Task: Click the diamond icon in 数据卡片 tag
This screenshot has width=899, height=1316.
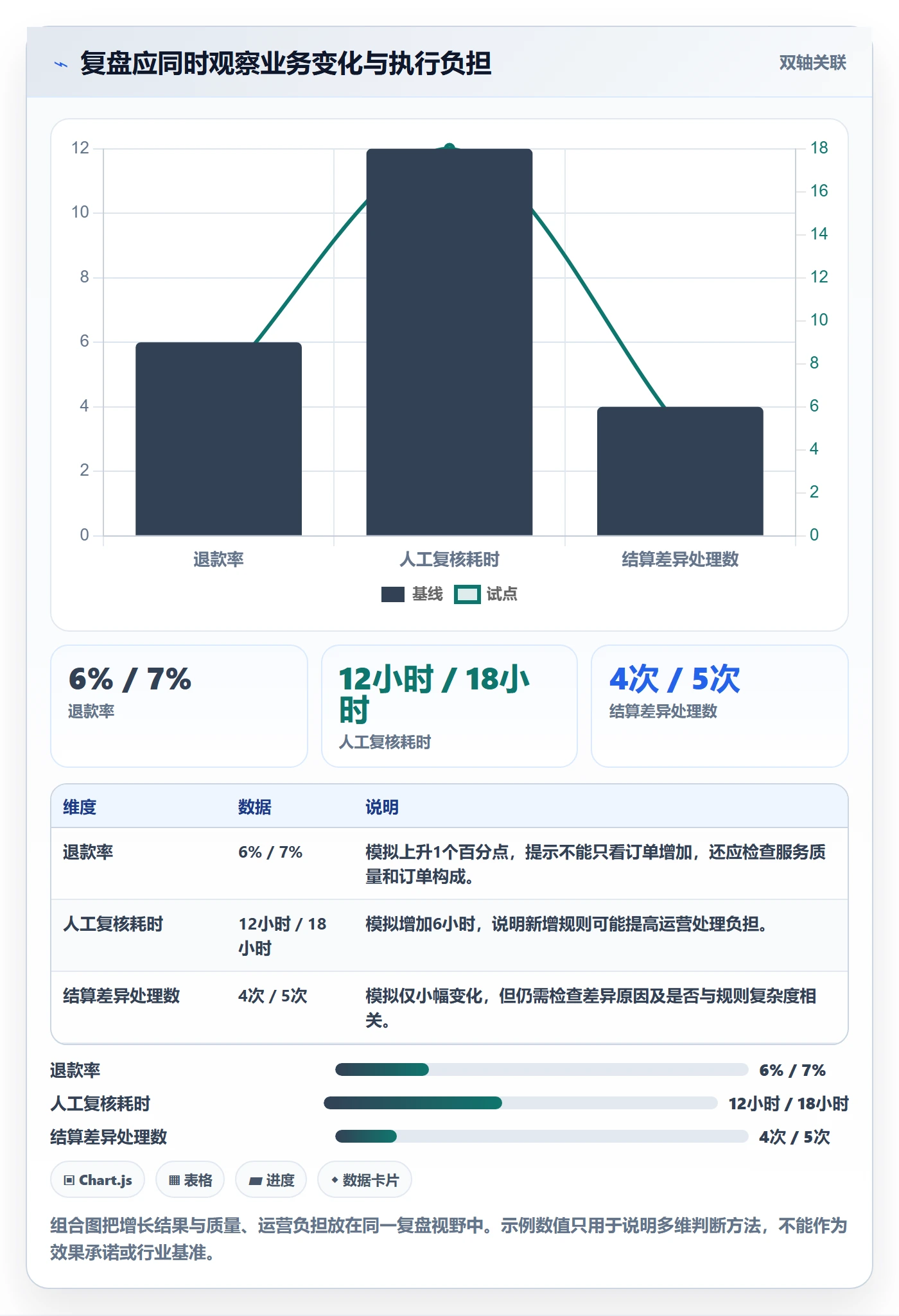Action: pos(335,1179)
